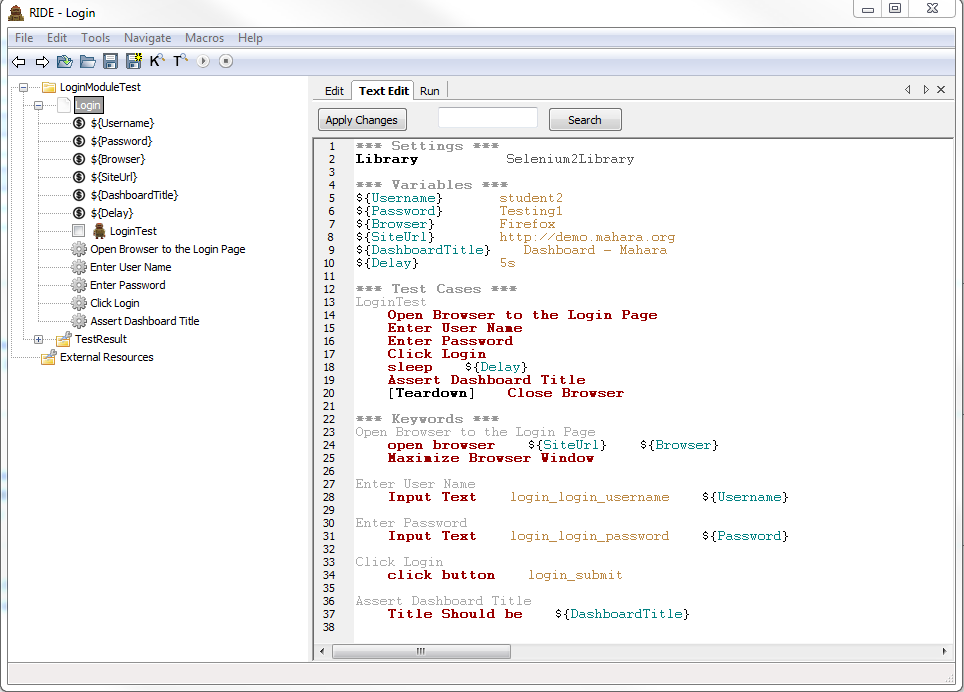This screenshot has width=964, height=692.
Task: Click the back navigation arrow
Action: pos(18,61)
